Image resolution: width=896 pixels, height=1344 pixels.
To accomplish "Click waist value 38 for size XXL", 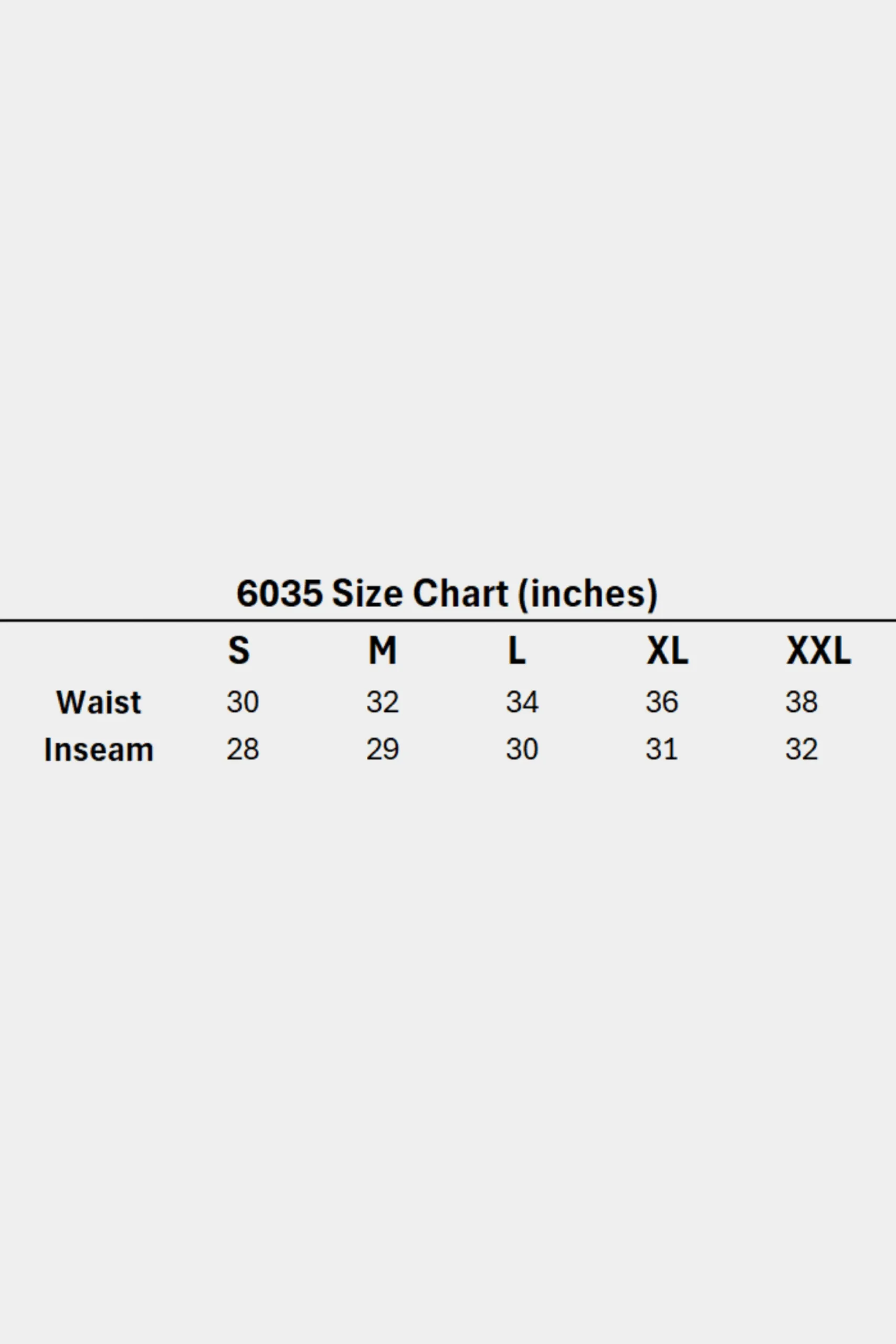I will (x=802, y=702).
